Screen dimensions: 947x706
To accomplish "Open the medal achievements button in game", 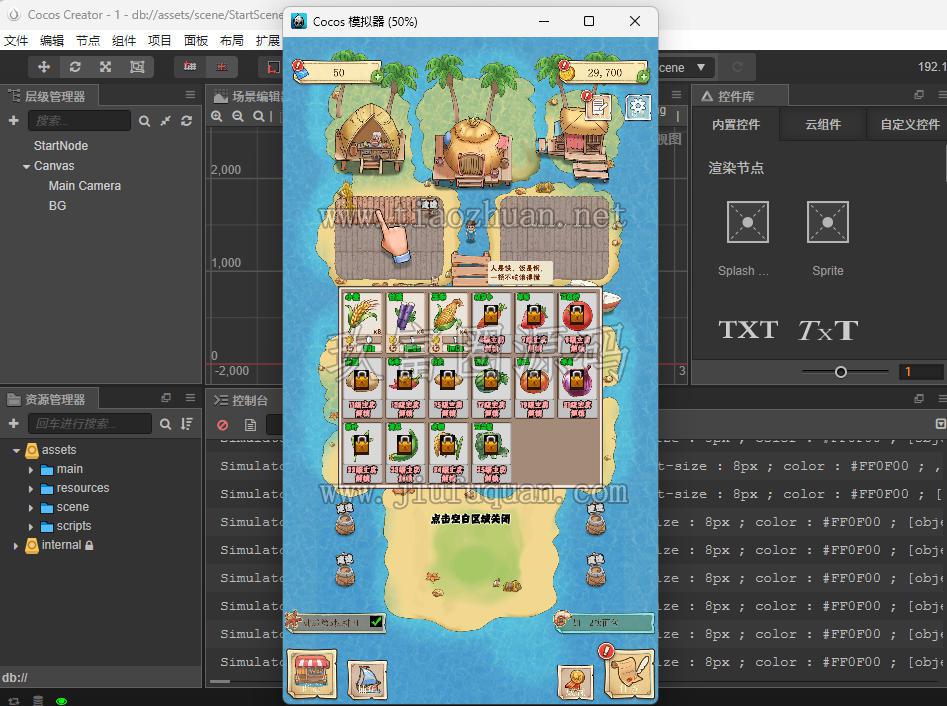I will tap(576, 682).
